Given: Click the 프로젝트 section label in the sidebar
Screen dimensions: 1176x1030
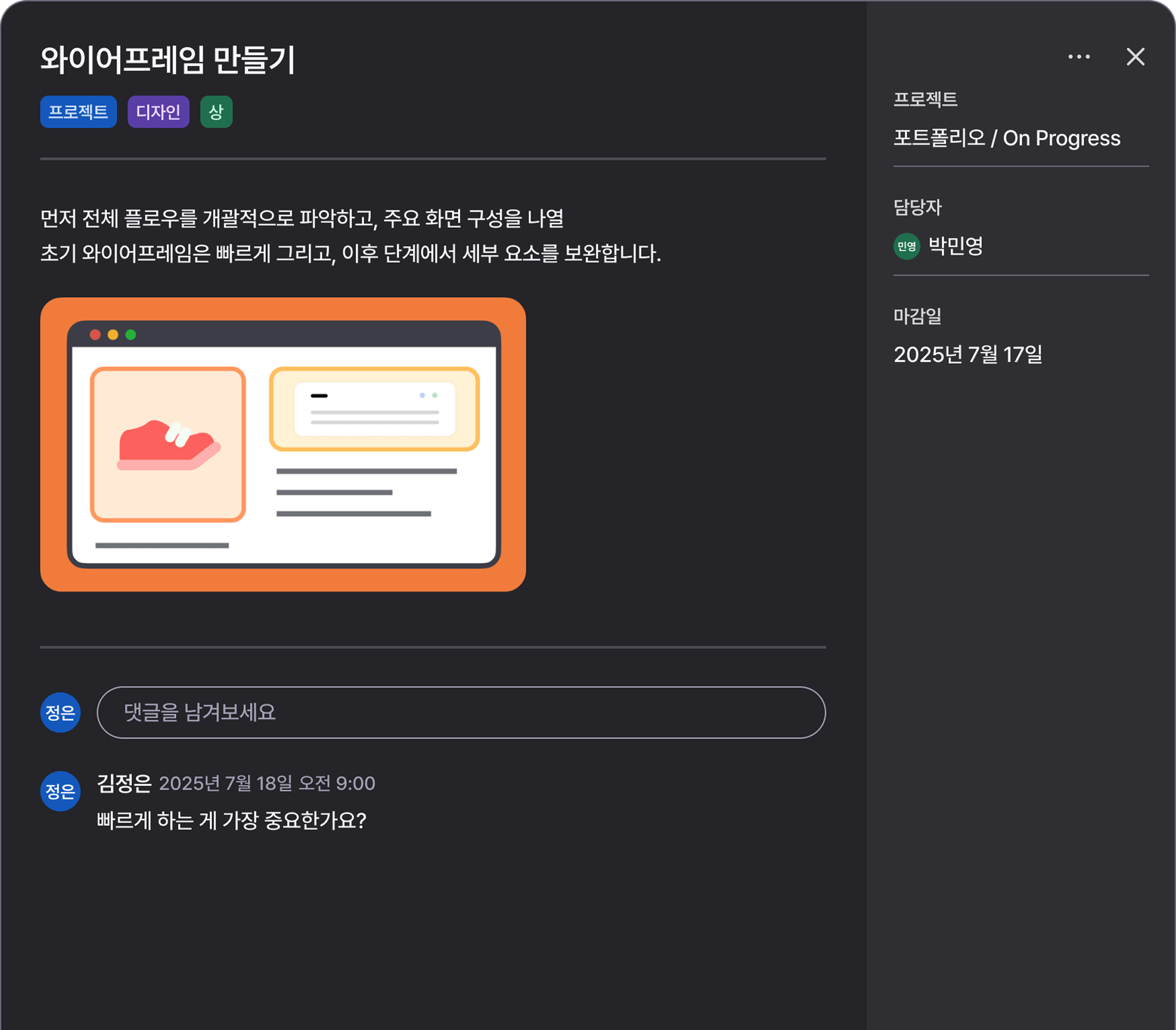Looking at the screenshot, I should coord(925,99).
